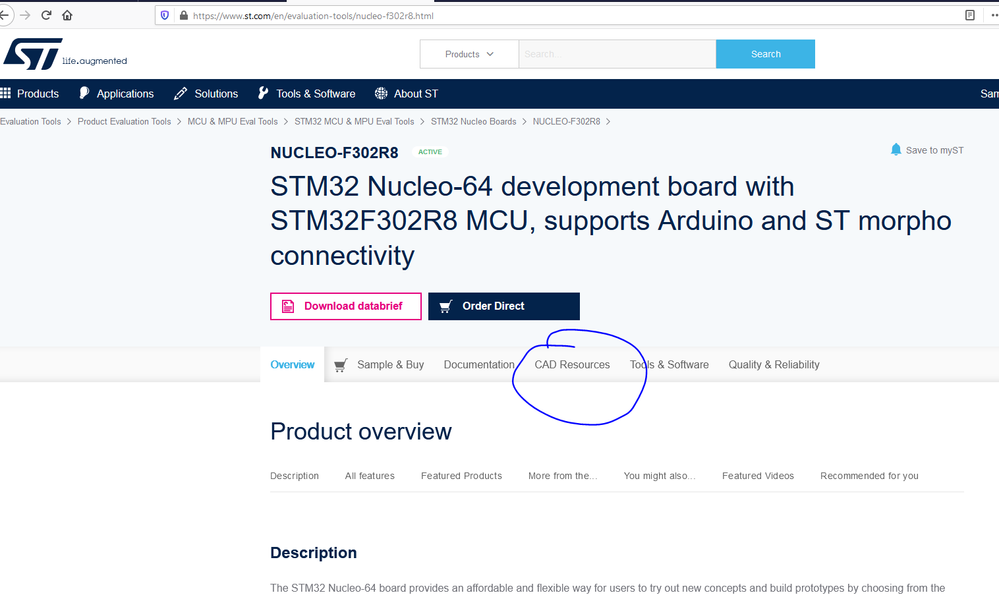The width and height of the screenshot is (999, 595).
Task: Jump to the Featured Videos section
Action: pos(758,476)
